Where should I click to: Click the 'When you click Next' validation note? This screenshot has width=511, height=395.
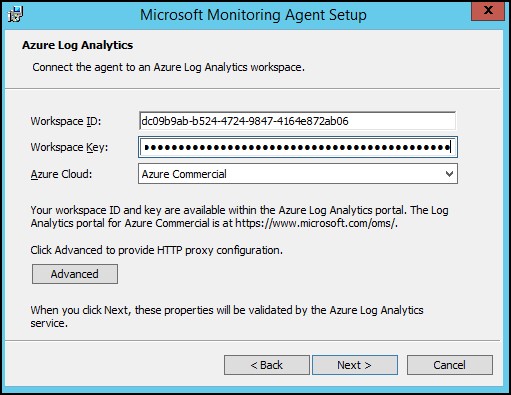click(227, 316)
